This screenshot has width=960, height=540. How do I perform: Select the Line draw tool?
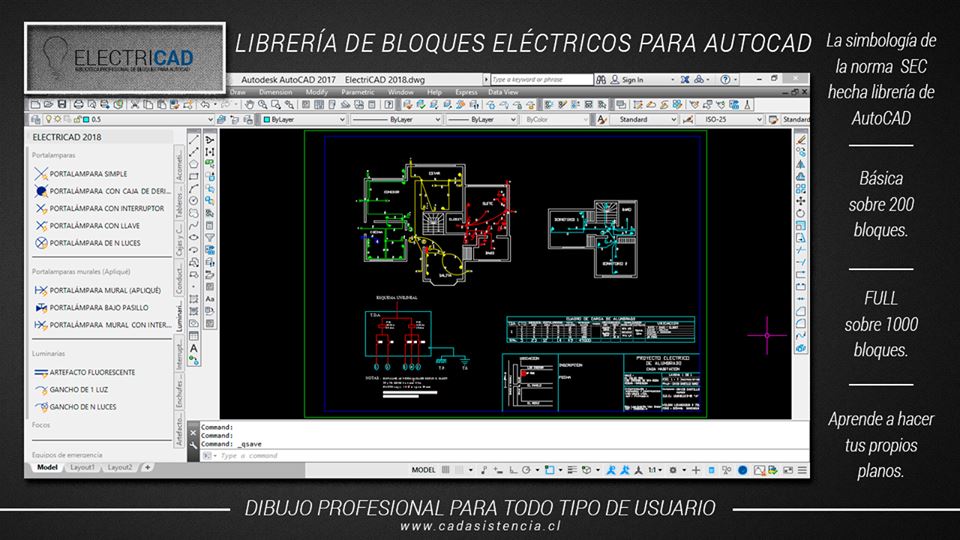193,140
